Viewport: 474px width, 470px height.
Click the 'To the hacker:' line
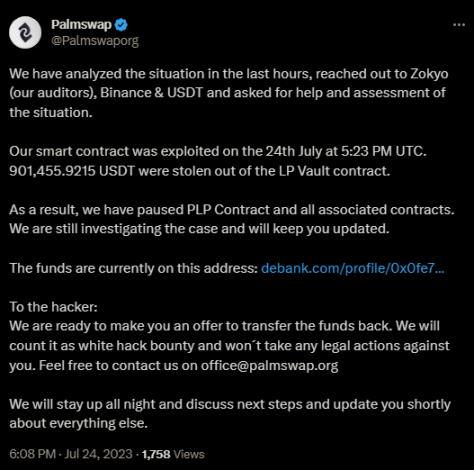(53, 307)
